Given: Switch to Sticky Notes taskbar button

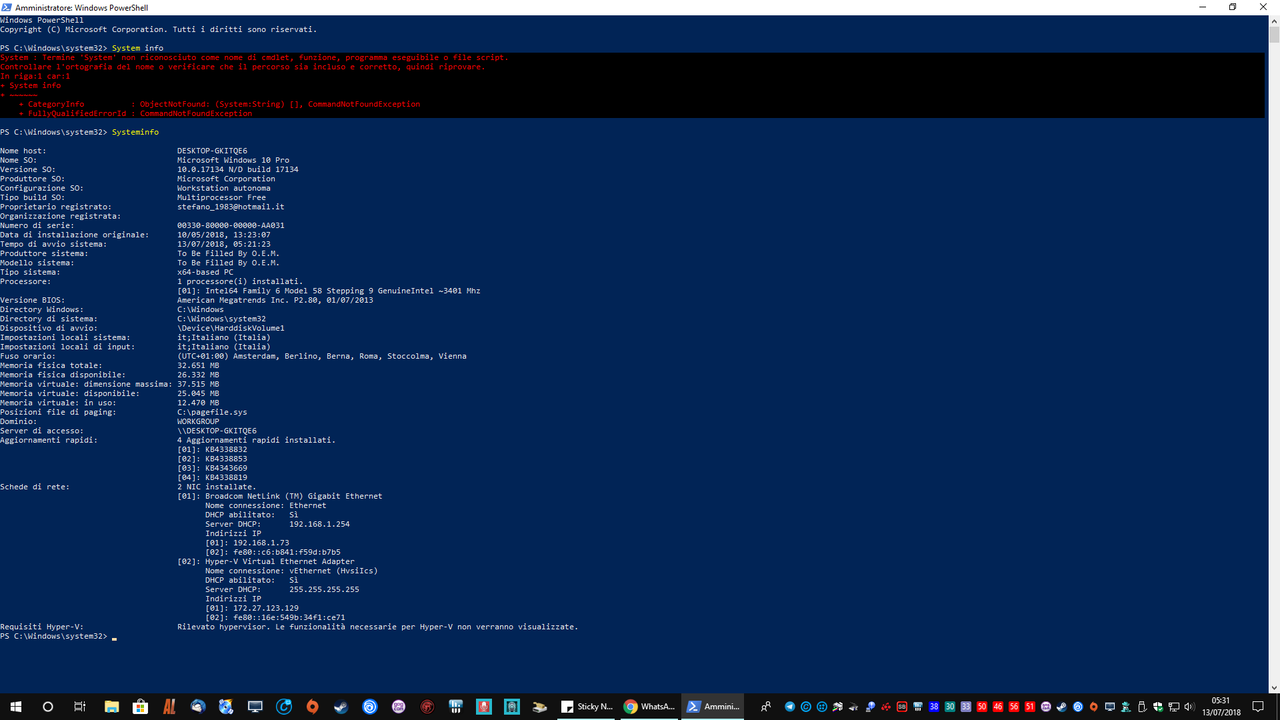Looking at the screenshot, I should click(x=588, y=706).
